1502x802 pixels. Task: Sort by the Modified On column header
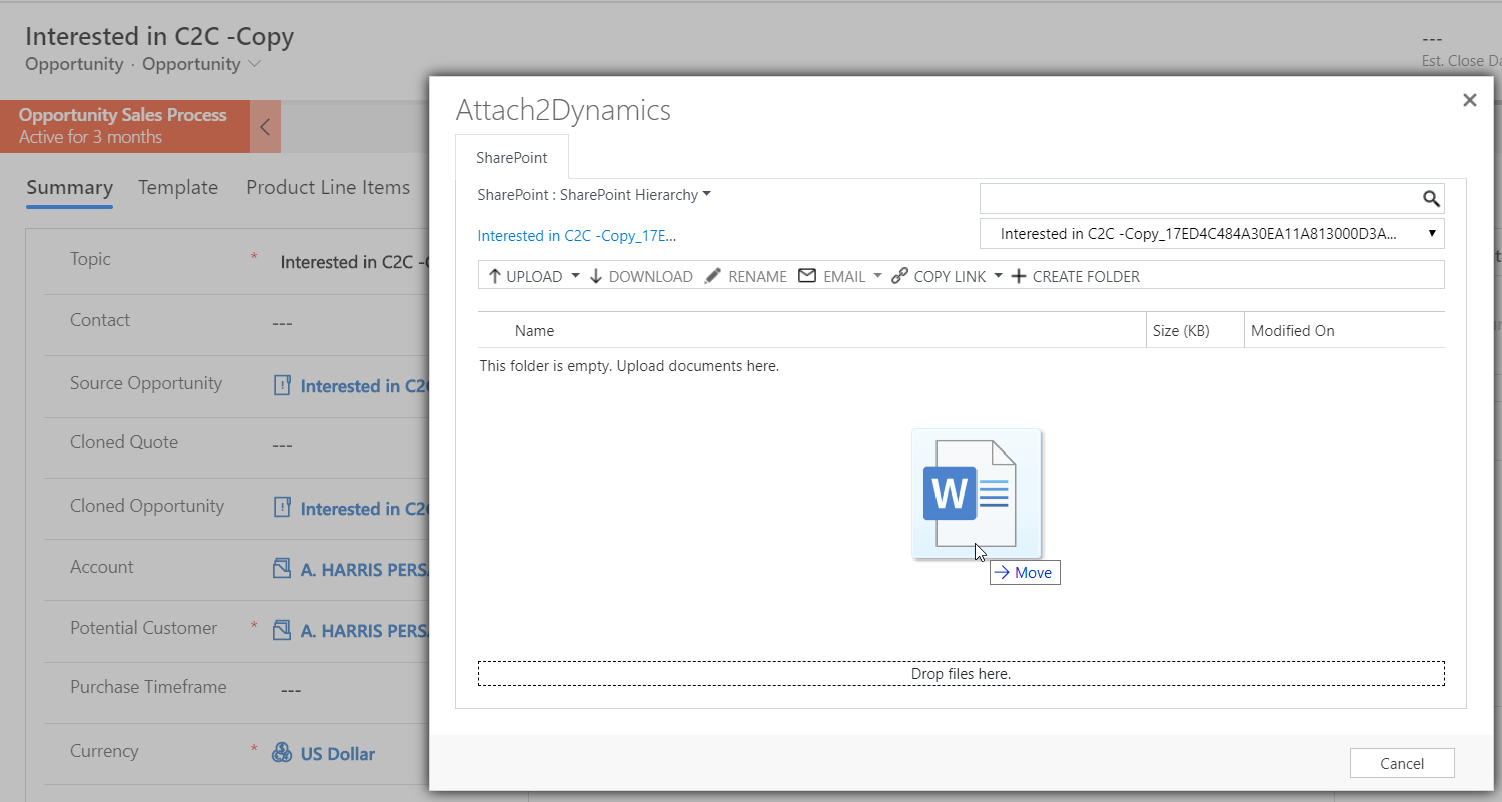[x=1292, y=331]
